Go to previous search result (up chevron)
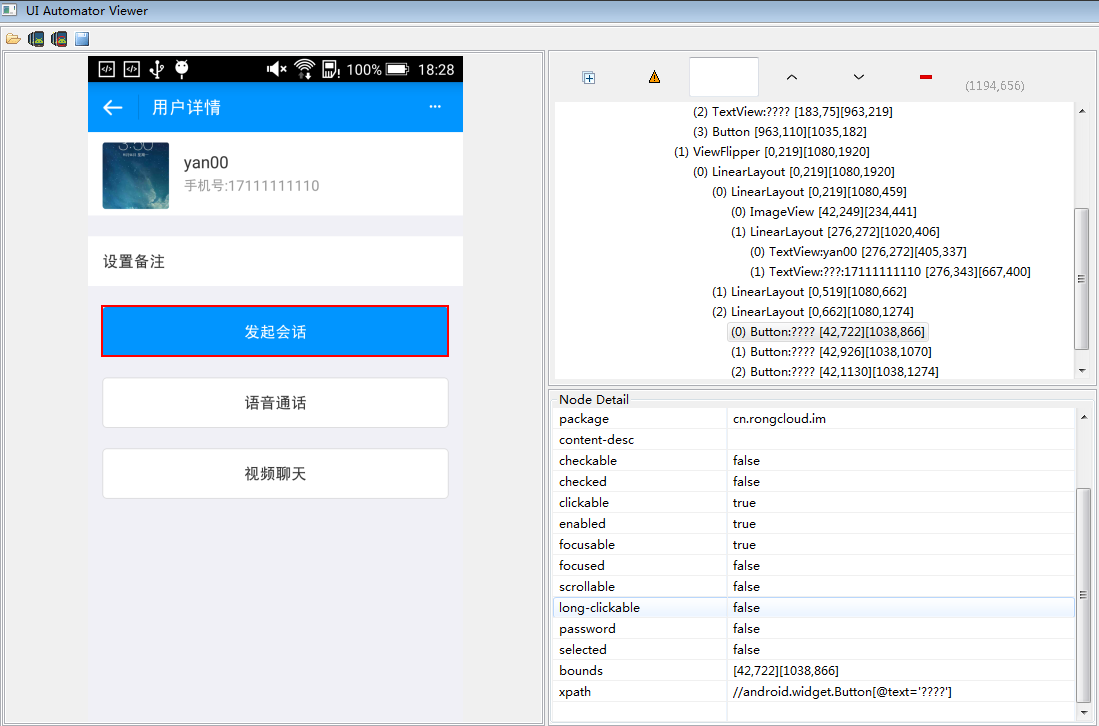The width and height of the screenshot is (1099, 726). click(791, 77)
